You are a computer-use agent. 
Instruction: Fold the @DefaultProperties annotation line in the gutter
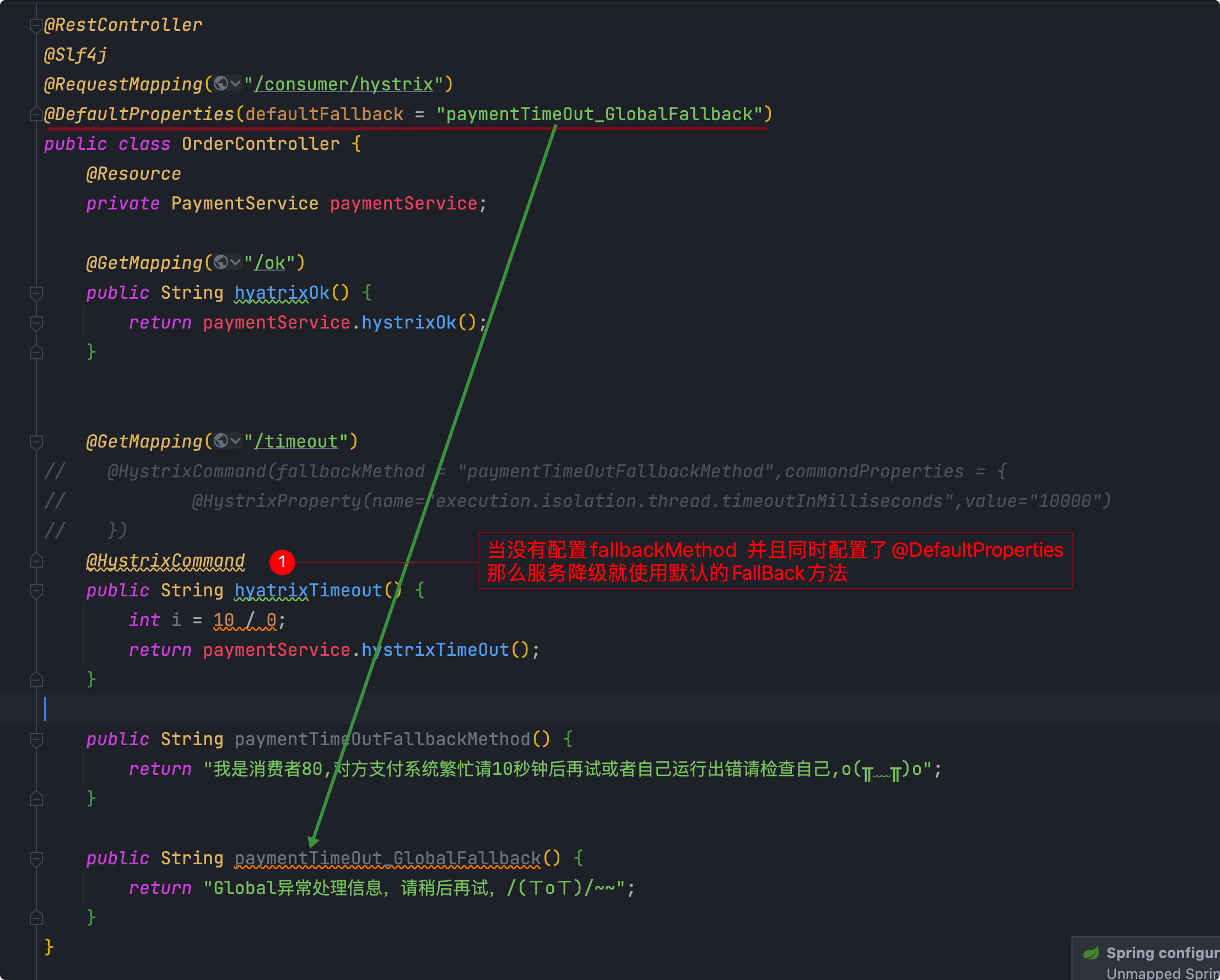click(36, 114)
